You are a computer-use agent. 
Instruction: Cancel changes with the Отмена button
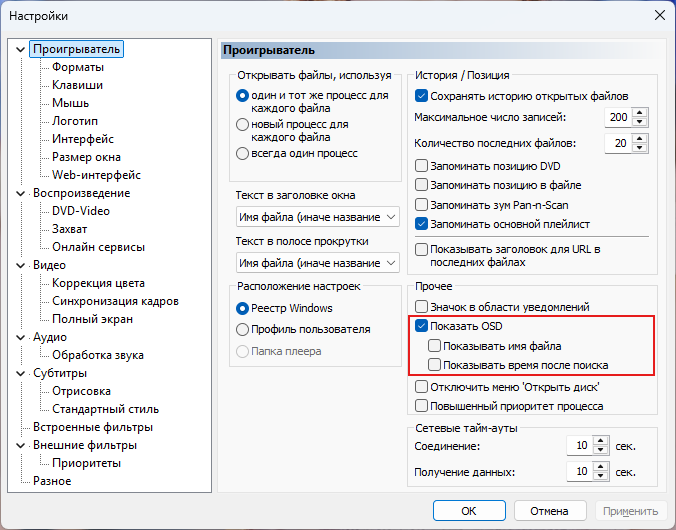[x=550, y=511]
